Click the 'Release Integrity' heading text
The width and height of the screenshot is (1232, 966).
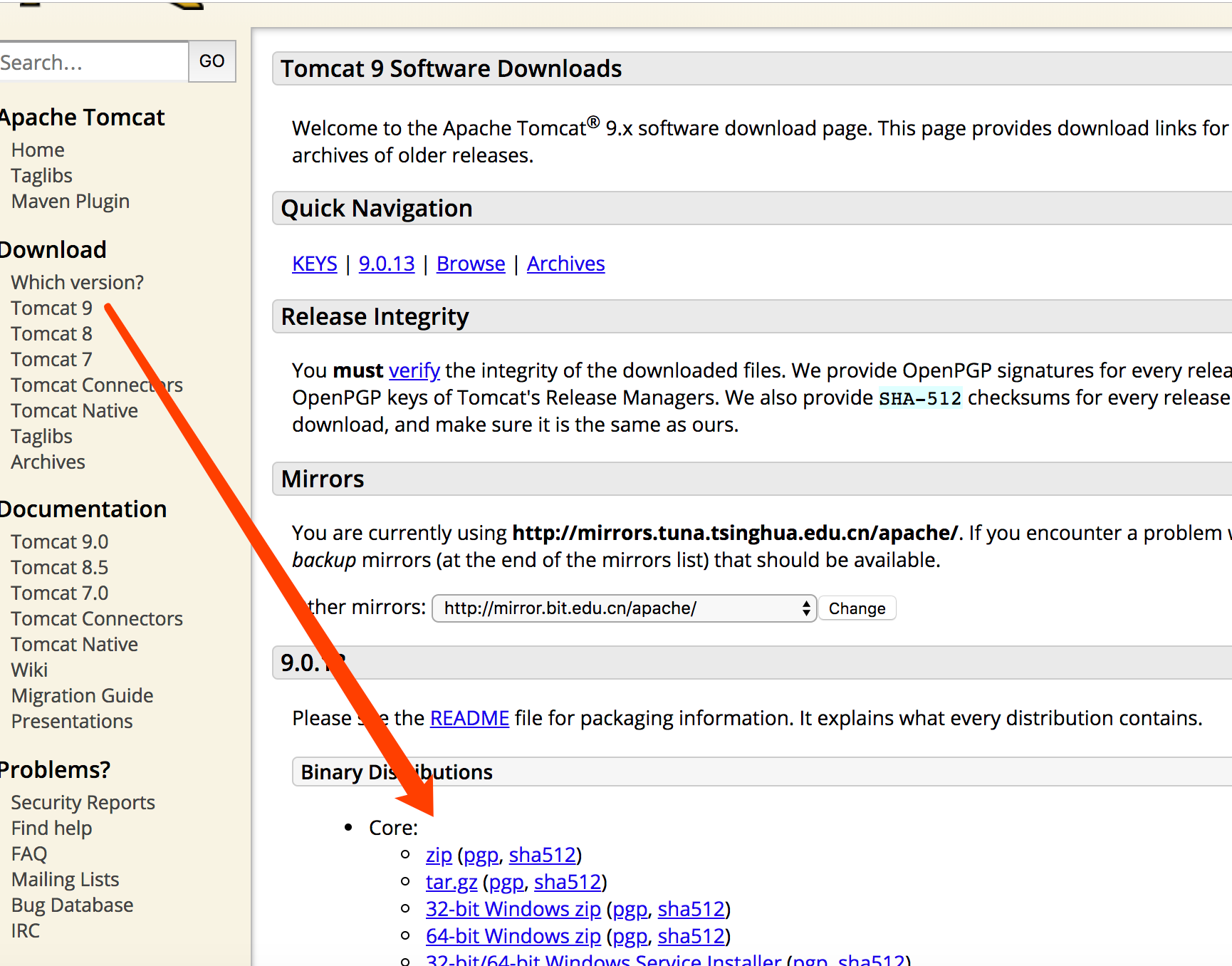[375, 317]
